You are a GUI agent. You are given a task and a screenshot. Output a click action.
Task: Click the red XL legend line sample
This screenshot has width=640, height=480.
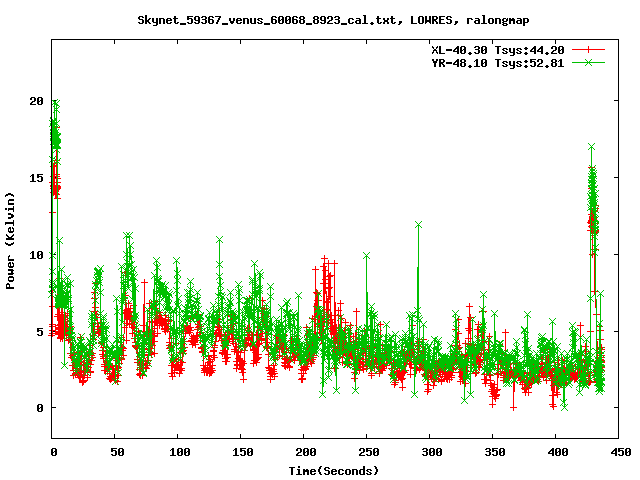588,50
